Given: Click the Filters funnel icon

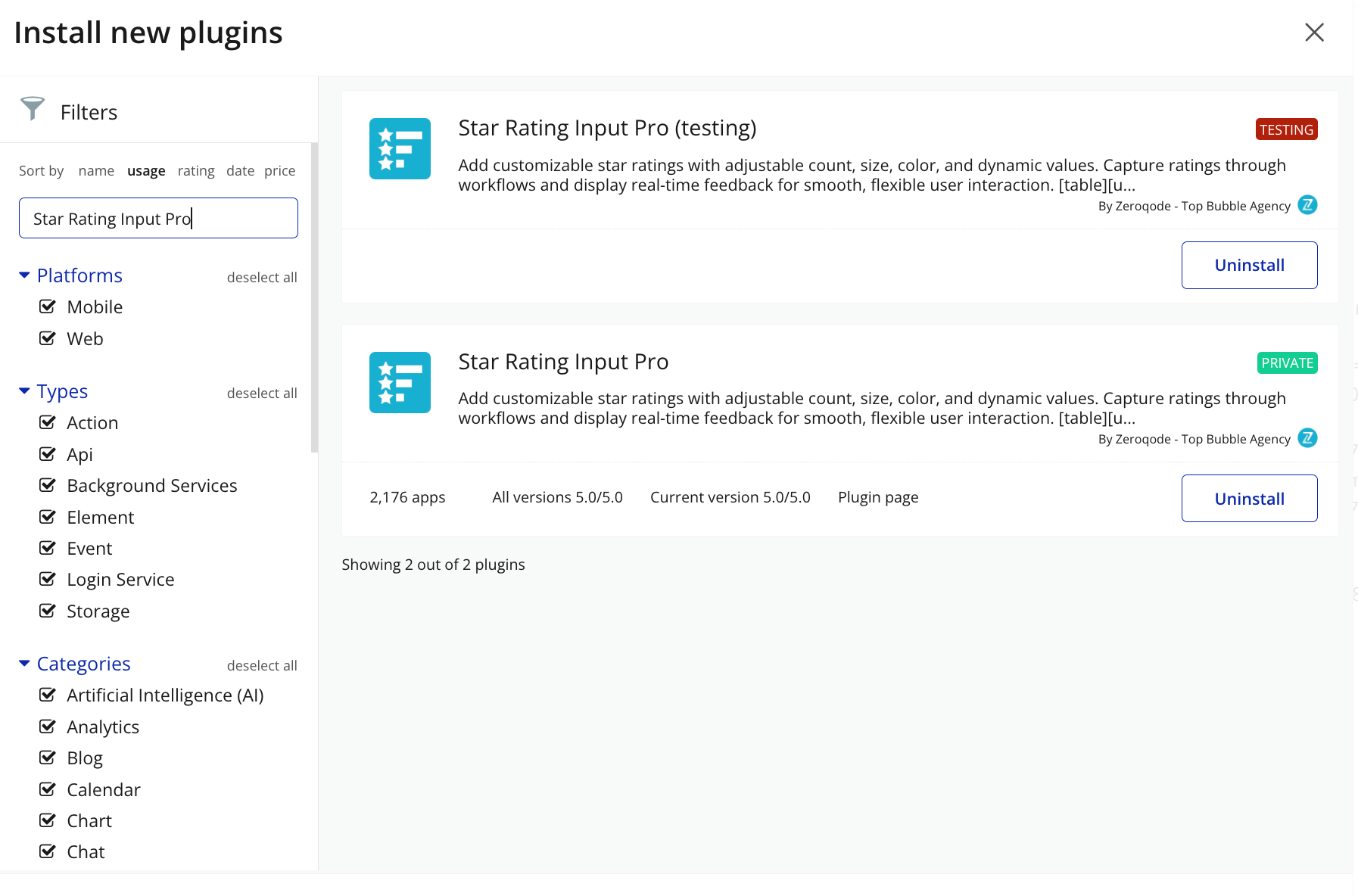Looking at the screenshot, I should (33, 109).
